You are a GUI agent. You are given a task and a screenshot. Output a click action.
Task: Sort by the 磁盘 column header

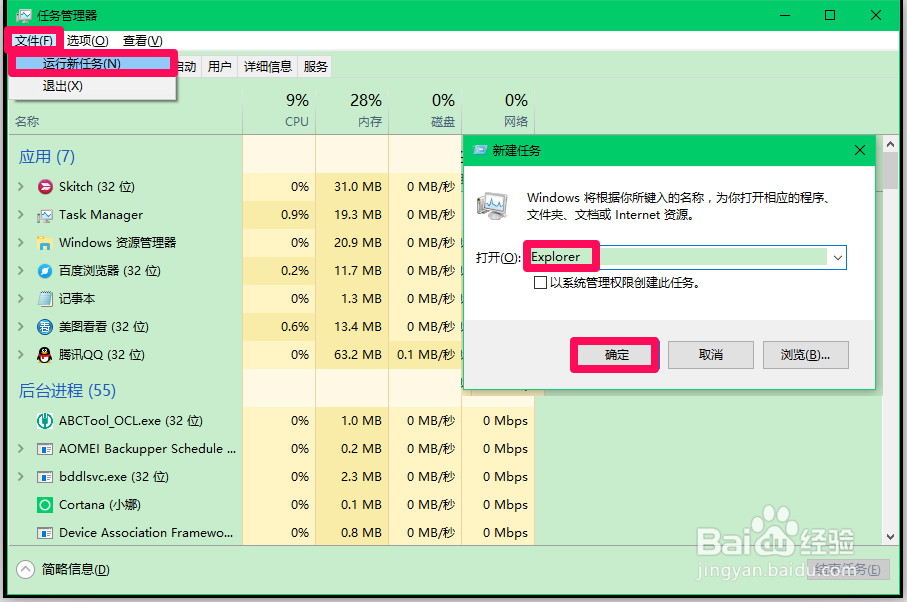click(425, 112)
